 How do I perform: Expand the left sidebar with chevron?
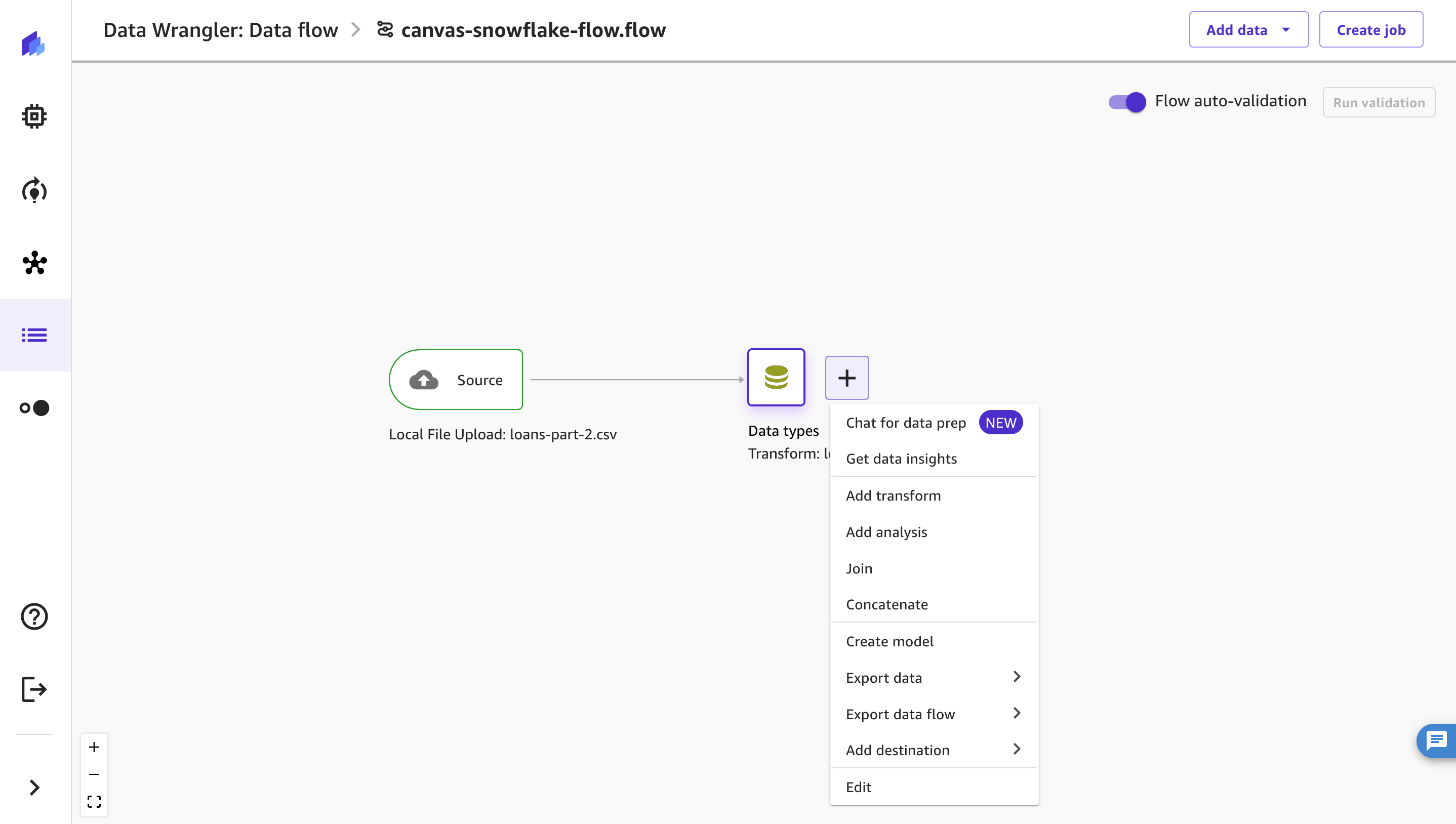pyautogui.click(x=34, y=787)
